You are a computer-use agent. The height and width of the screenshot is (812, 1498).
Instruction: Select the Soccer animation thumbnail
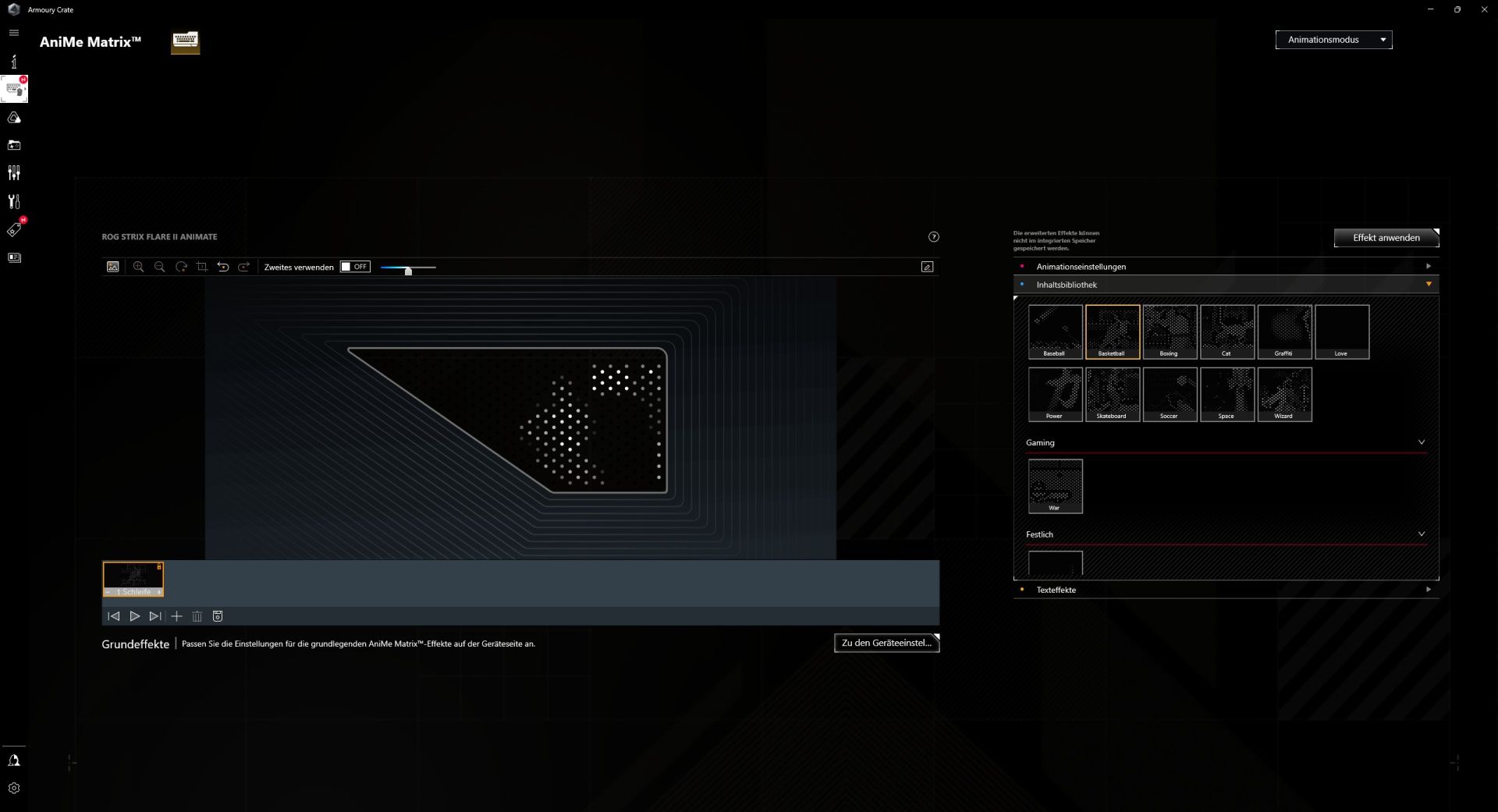1170,395
